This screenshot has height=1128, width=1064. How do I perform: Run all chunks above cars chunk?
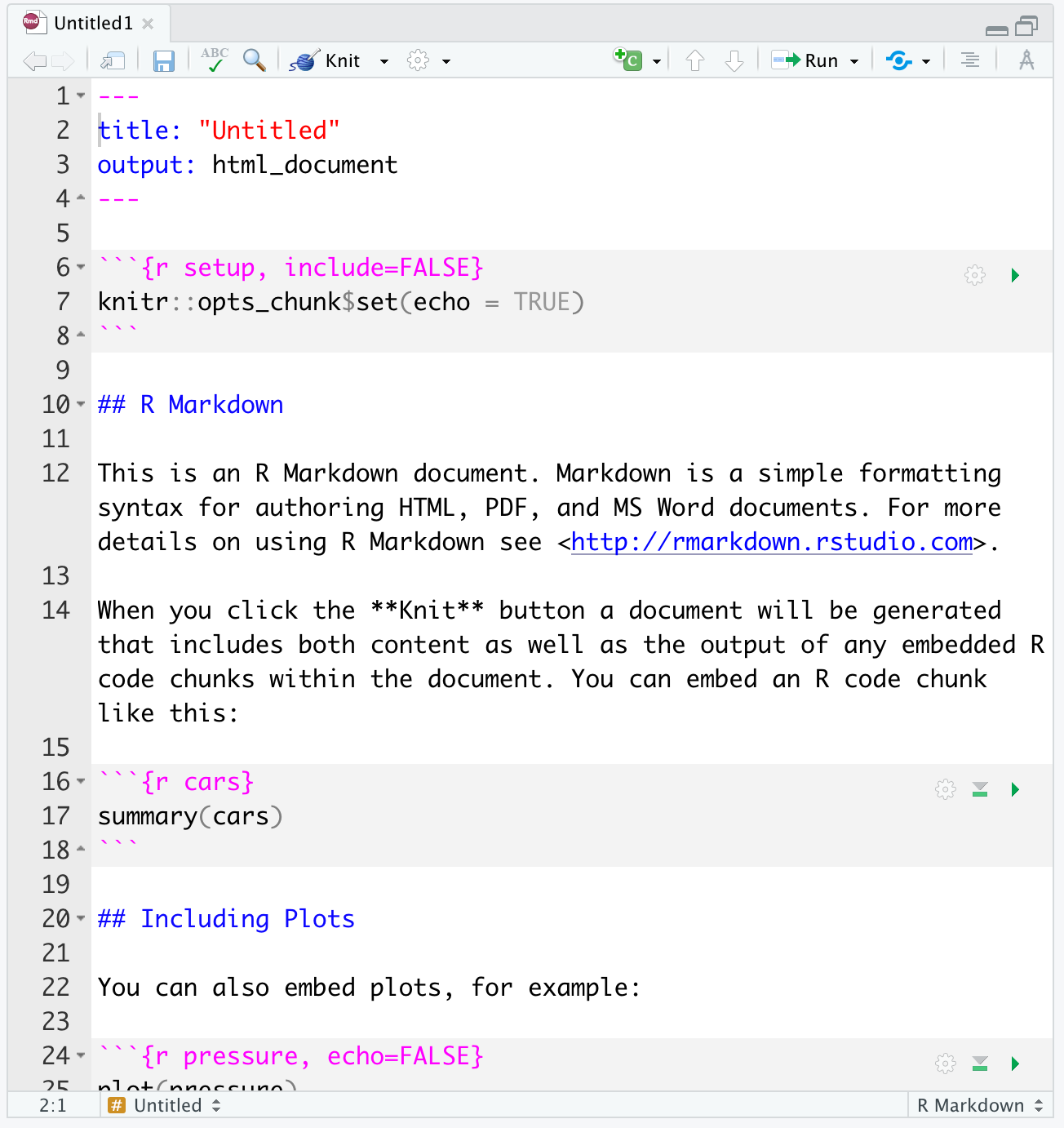coord(980,789)
